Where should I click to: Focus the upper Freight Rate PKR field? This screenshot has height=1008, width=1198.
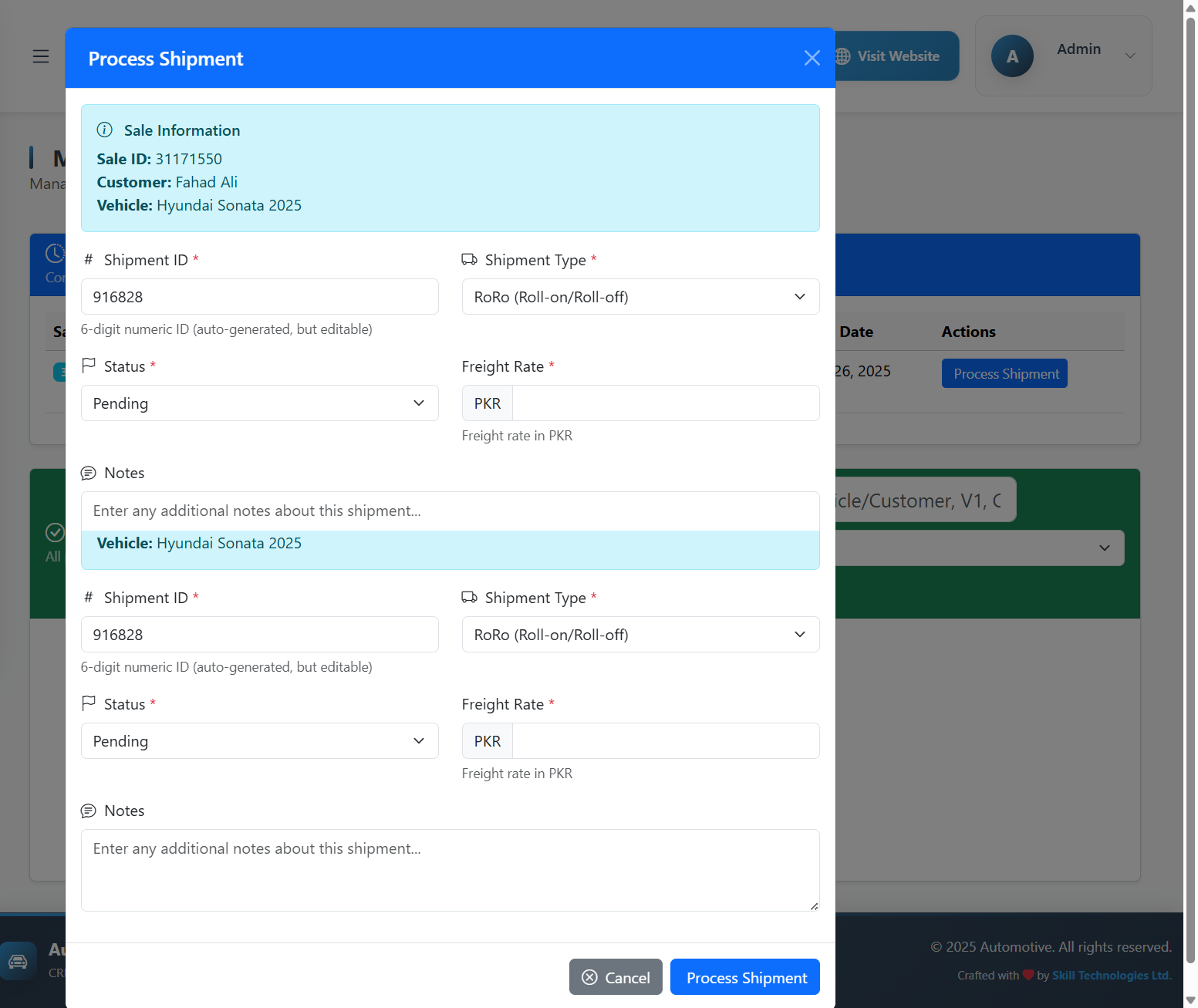(x=665, y=403)
